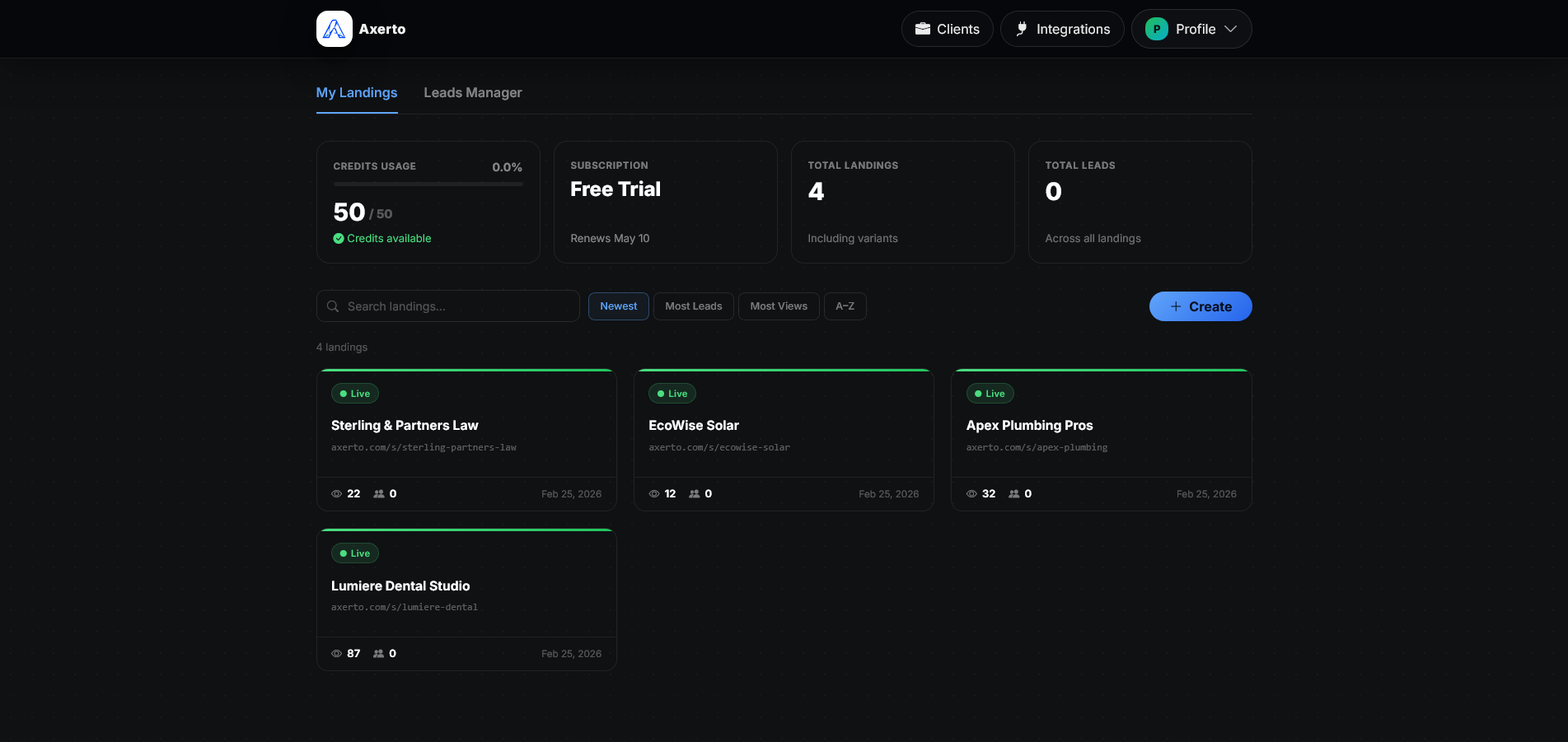Click the green check icon by Credits available

pyautogui.click(x=339, y=239)
